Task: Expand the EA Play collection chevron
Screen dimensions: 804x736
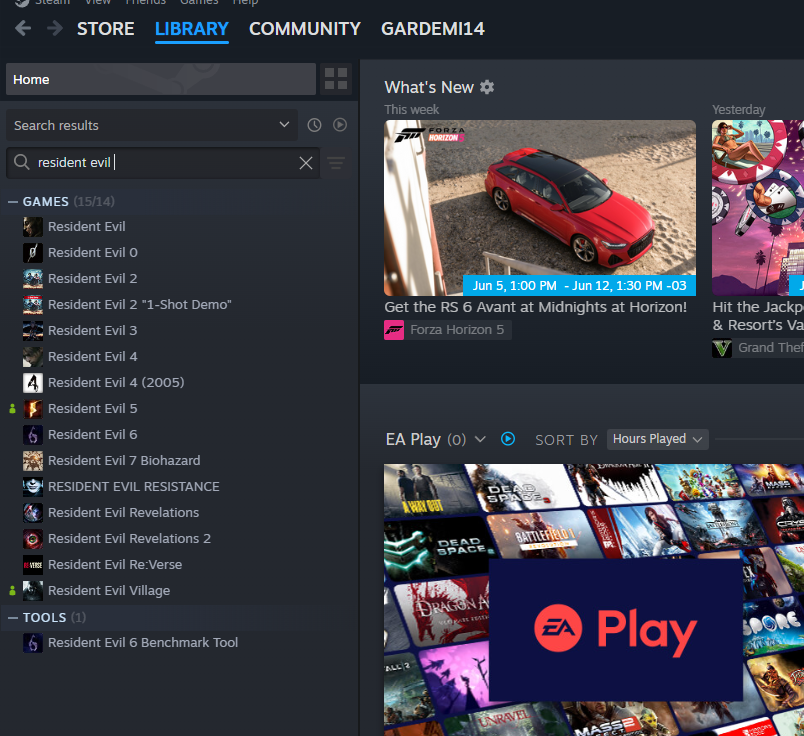Action: (480, 439)
